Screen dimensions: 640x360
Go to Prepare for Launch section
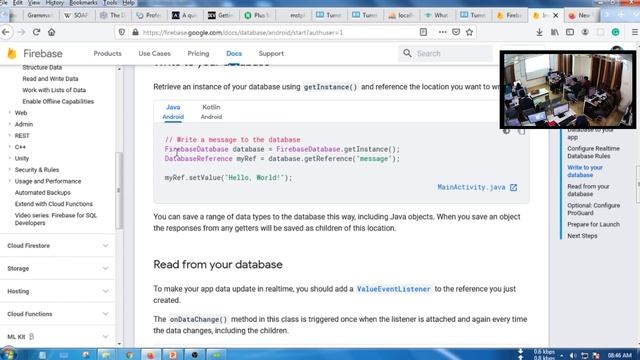click(x=593, y=224)
